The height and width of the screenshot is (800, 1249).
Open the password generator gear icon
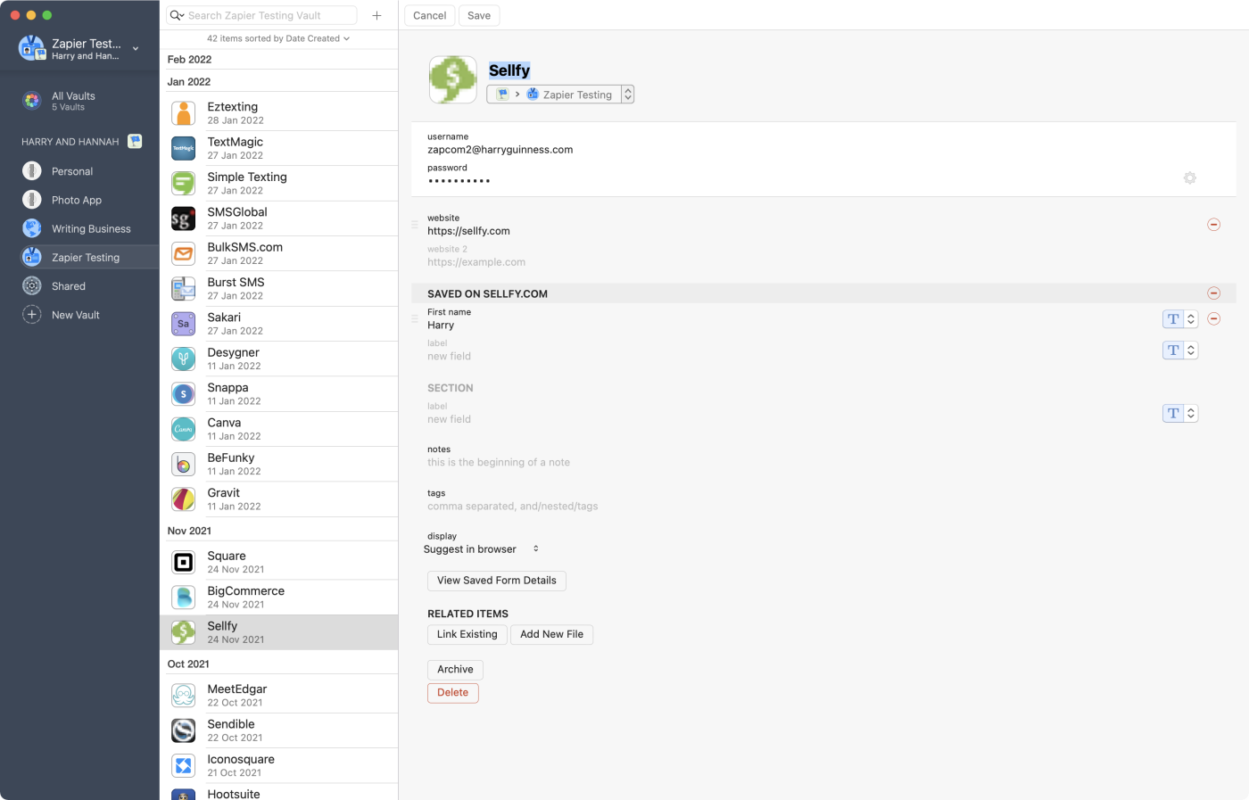point(1189,178)
